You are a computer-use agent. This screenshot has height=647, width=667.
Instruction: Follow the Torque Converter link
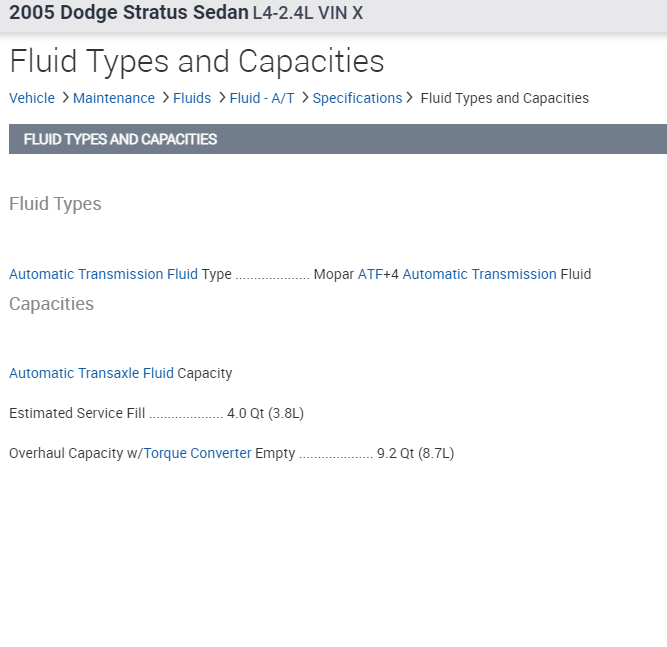click(x=197, y=453)
